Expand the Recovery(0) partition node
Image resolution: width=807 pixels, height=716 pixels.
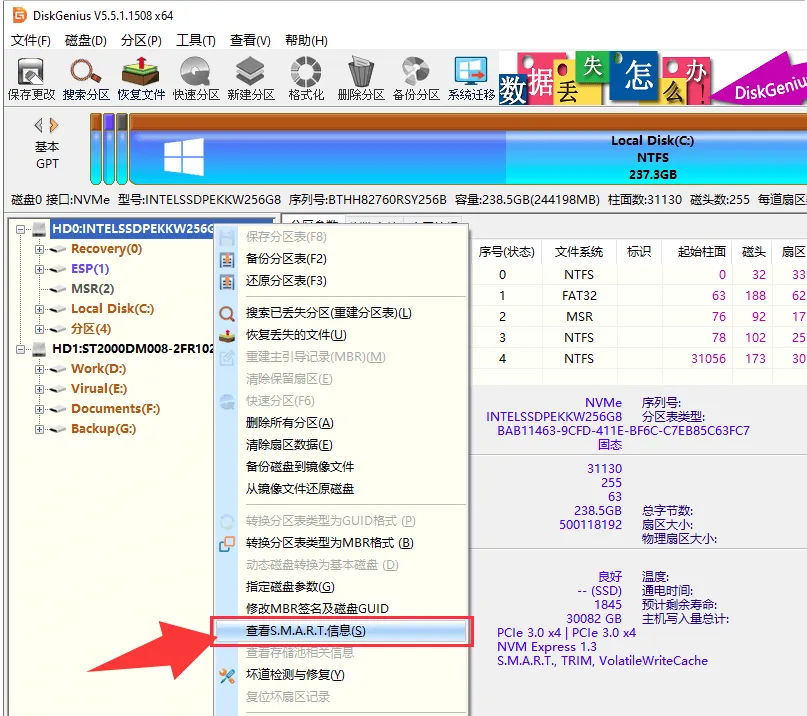coord(39,249)
